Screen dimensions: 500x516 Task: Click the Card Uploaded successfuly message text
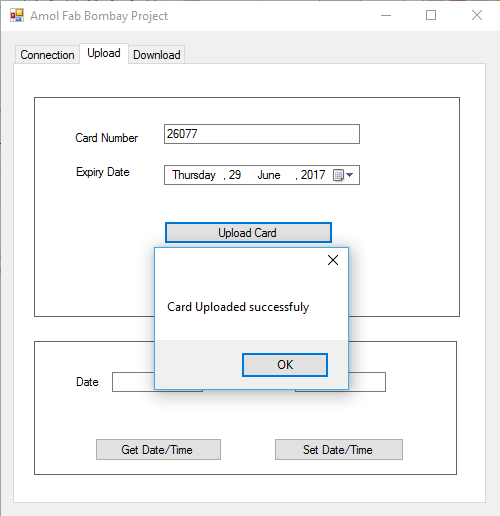coord(238,307)
